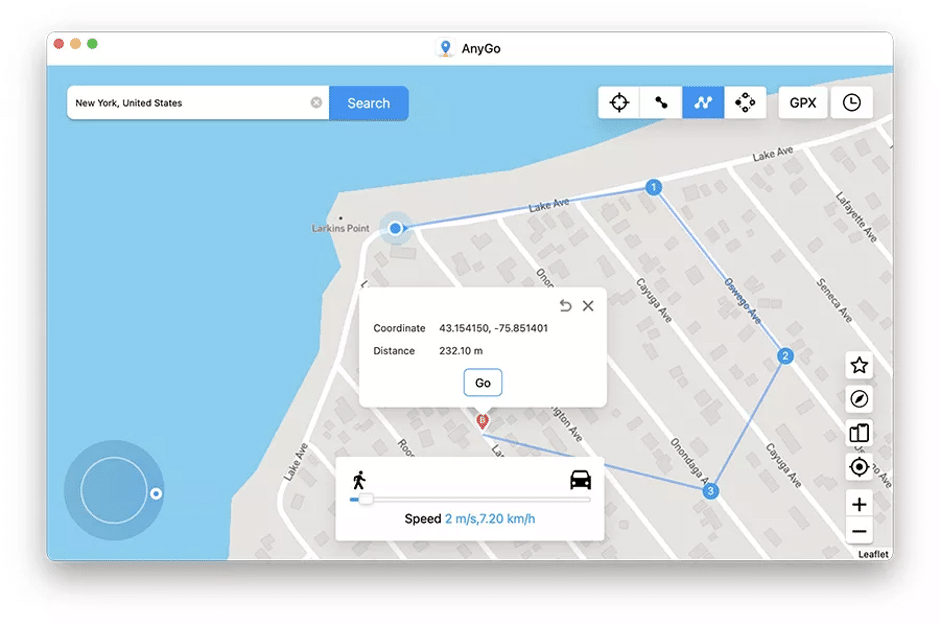Open historical records with the clock icon
This screenshot has width=941, height=625.
coord(852,102)
